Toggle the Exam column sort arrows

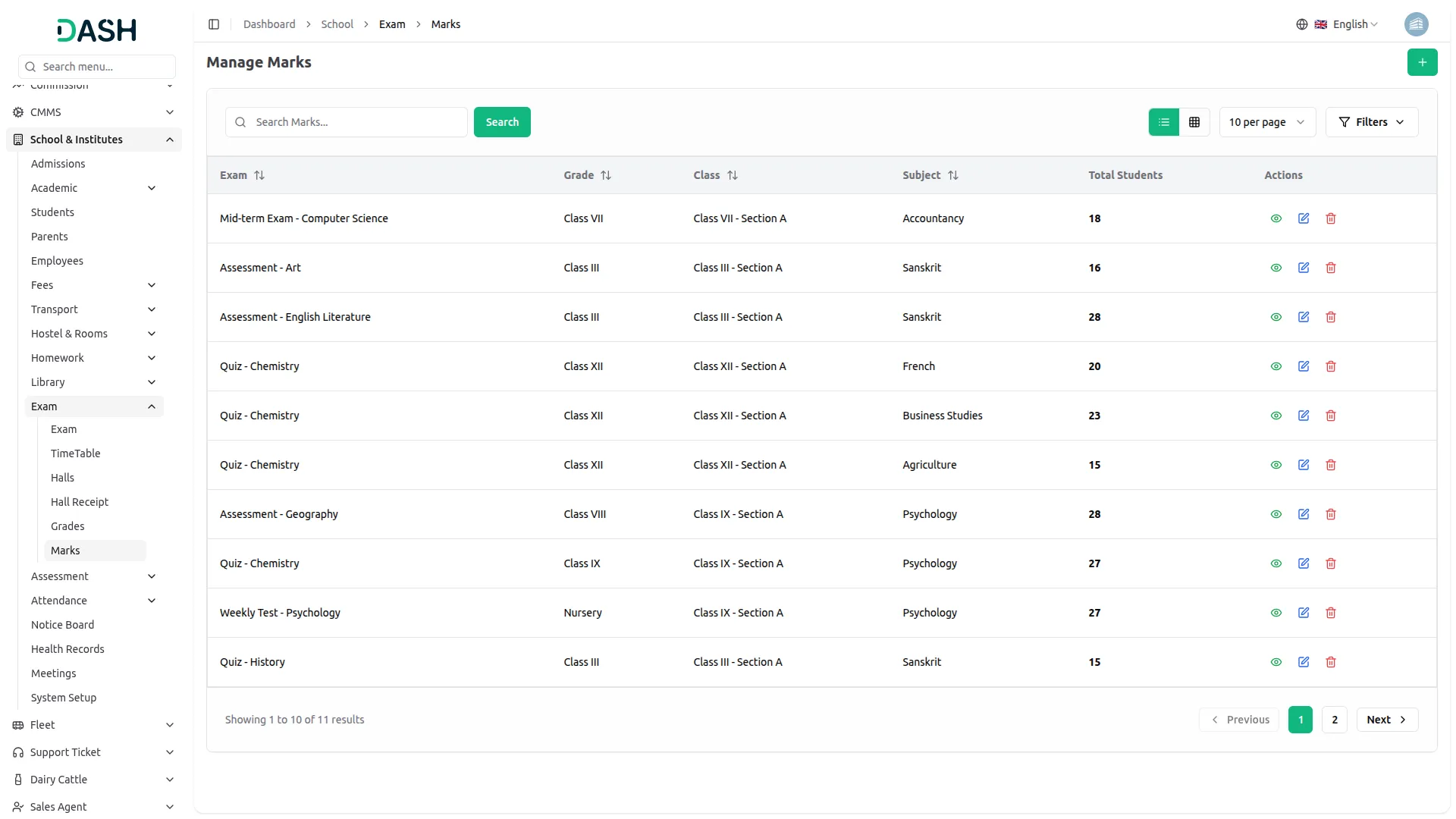click(259, 175)
